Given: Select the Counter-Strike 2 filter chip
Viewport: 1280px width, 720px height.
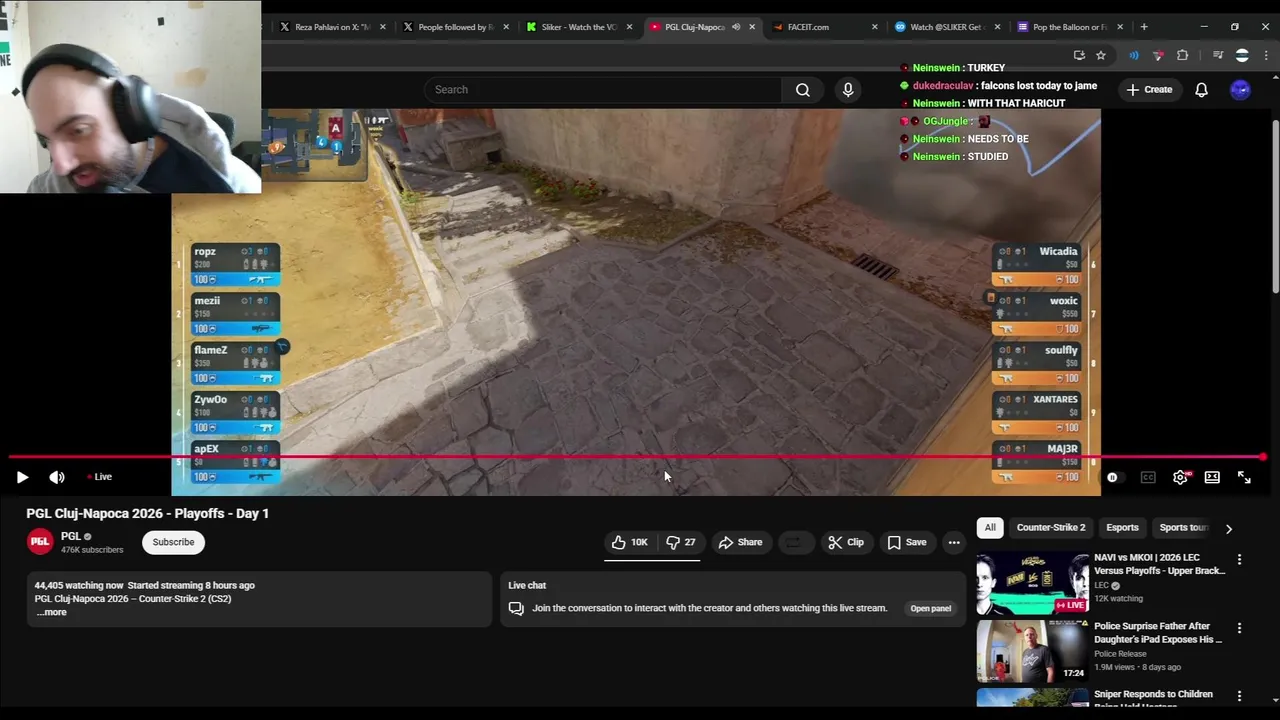Looking at the screenshot, I should coord(1051,528).
